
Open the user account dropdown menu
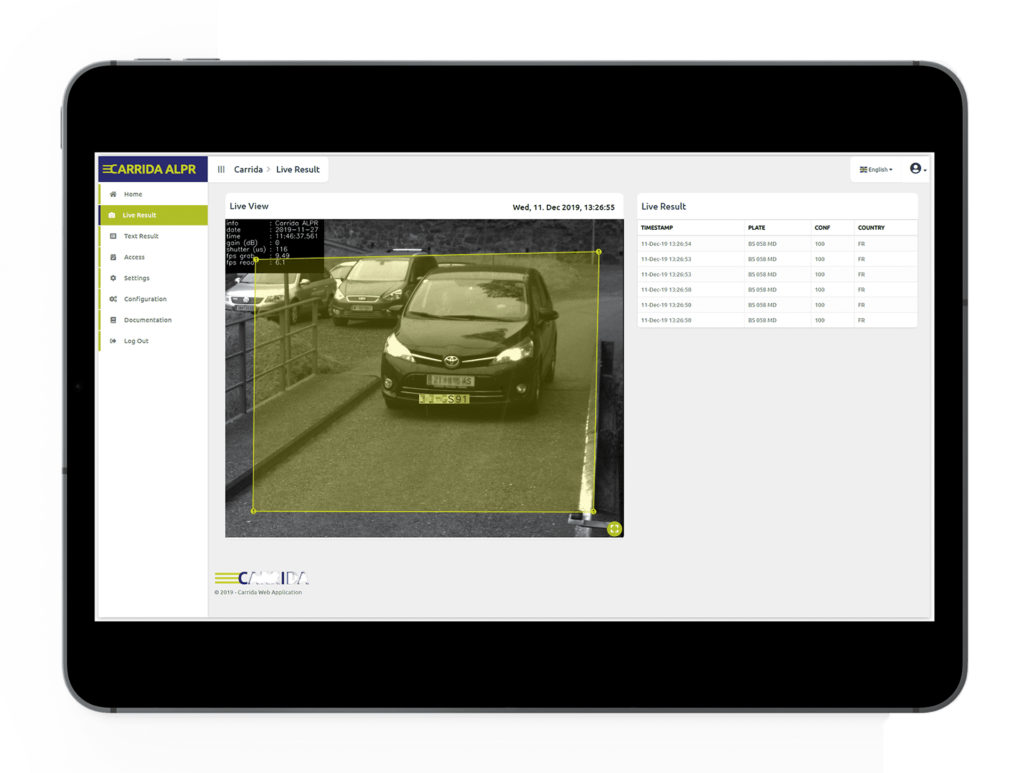[917, 169]
